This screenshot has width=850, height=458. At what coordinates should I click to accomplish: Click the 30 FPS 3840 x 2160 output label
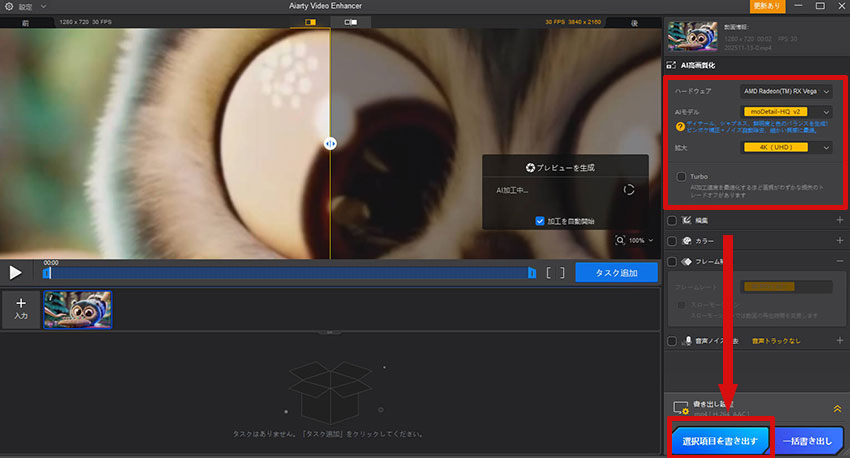point(573,22)
